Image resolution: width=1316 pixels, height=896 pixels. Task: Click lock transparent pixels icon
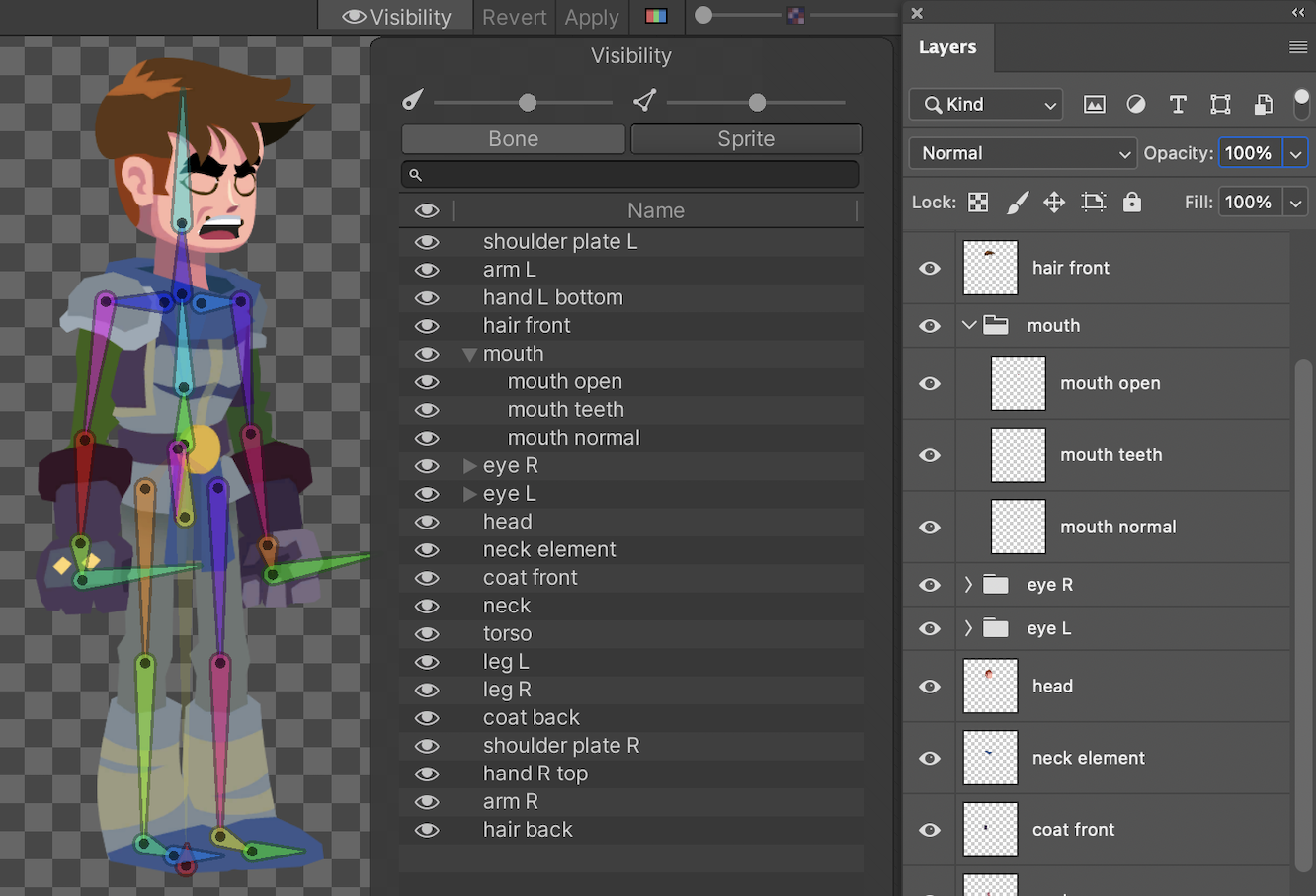click(x=978, y=203)
